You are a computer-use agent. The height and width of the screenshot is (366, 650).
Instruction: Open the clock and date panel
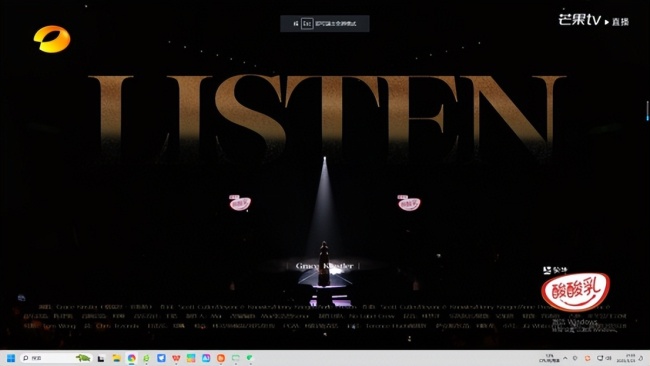click(626, 358)
